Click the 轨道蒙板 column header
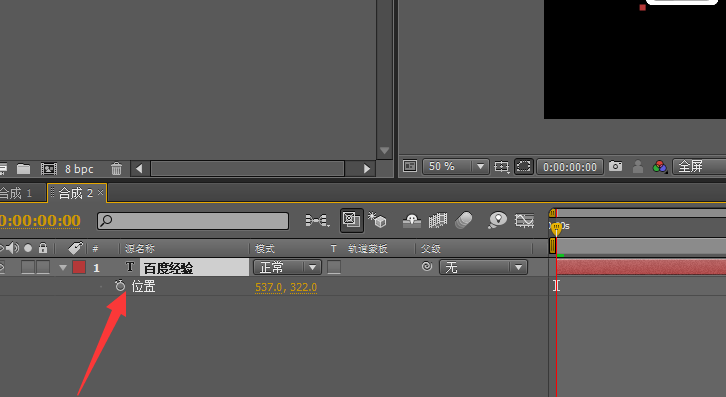This screenshot has width=726, height=397. click(368, 249)
